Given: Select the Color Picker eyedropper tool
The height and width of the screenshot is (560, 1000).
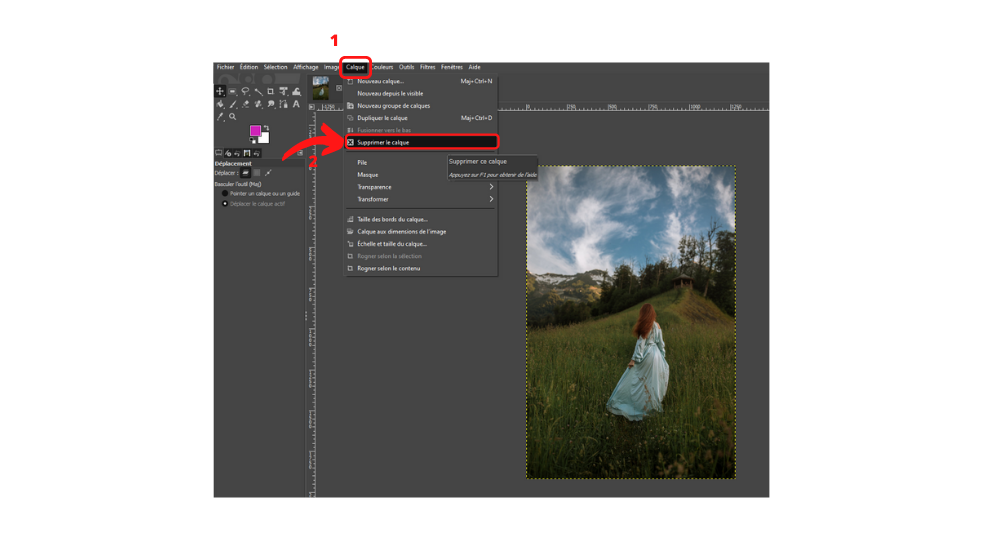Looking at the screenshot, I should (x=220, y=117).
